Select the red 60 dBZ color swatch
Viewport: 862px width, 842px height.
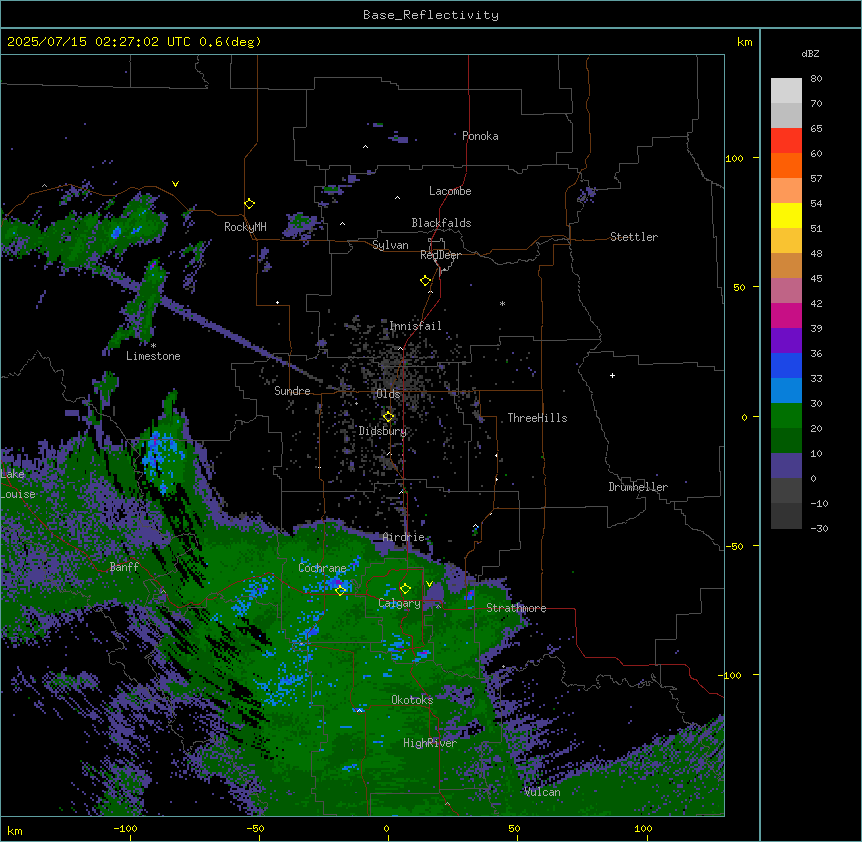pyautogui.click(x=786, y=141)
